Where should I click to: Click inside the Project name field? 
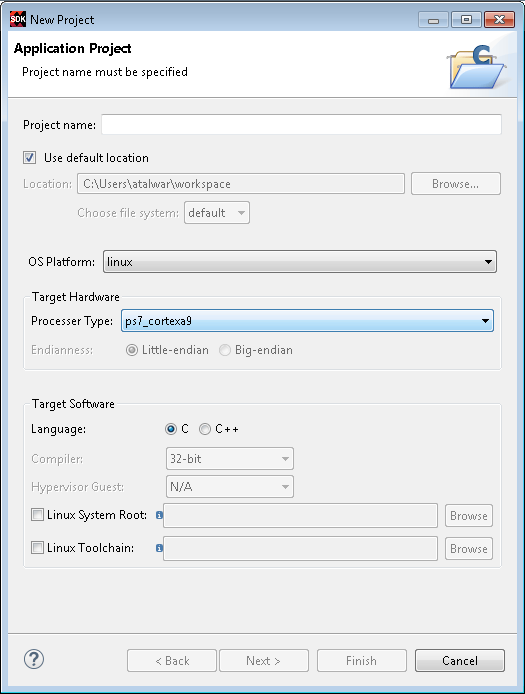coord(301,124)
